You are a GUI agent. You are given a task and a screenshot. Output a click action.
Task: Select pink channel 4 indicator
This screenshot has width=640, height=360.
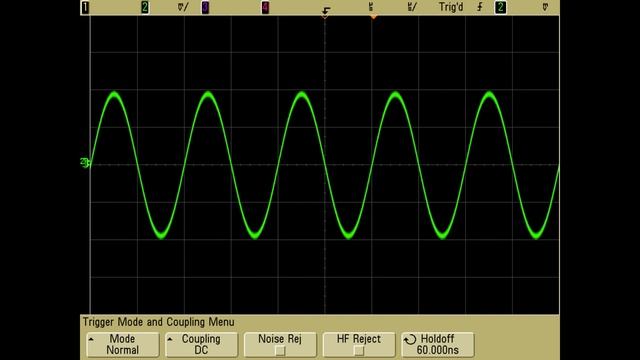coord(265,7)
